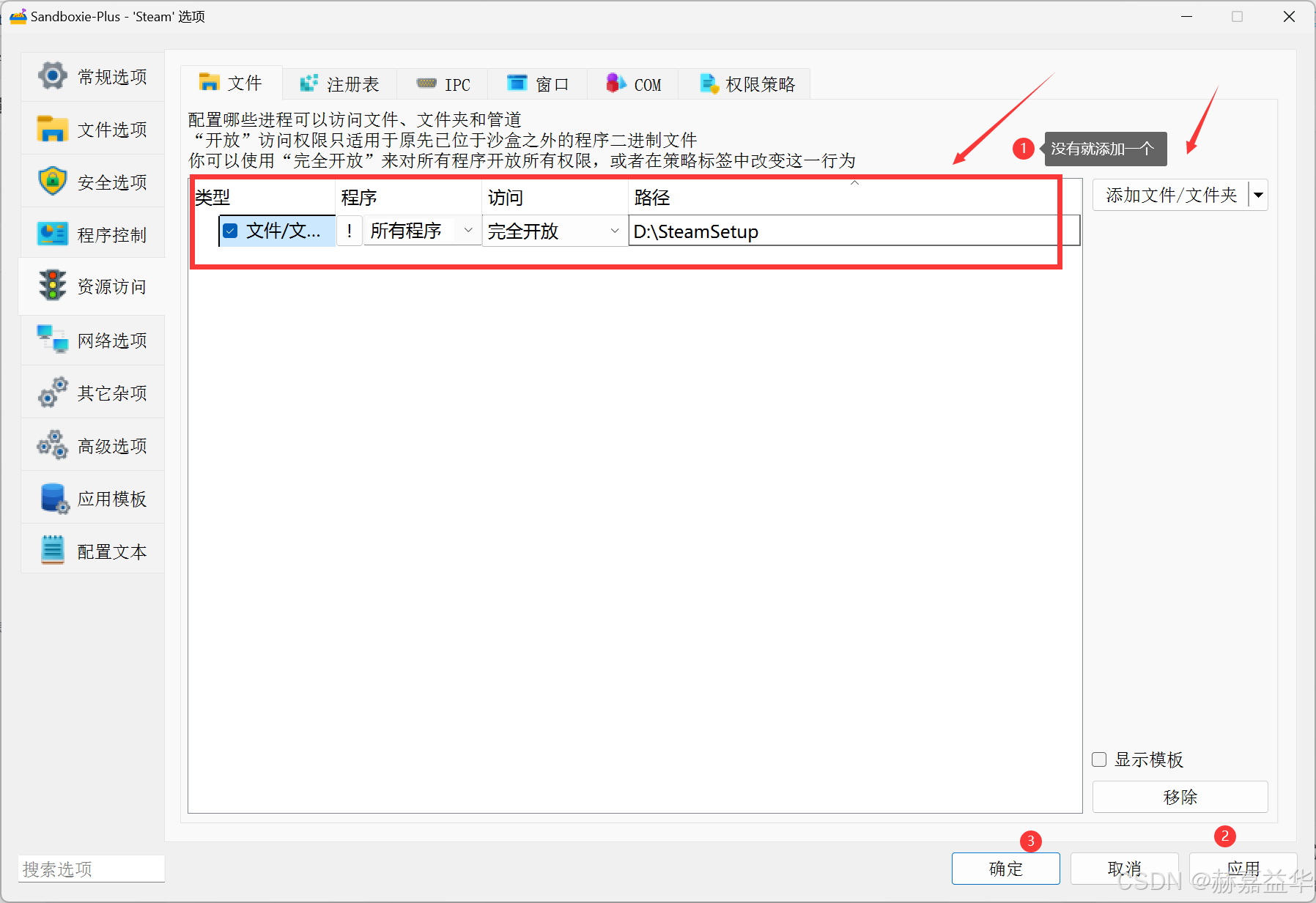Click the 添加文件/文件夹 button
The height and width of the screenshot is (903, 1316).
coord(1171,196)
